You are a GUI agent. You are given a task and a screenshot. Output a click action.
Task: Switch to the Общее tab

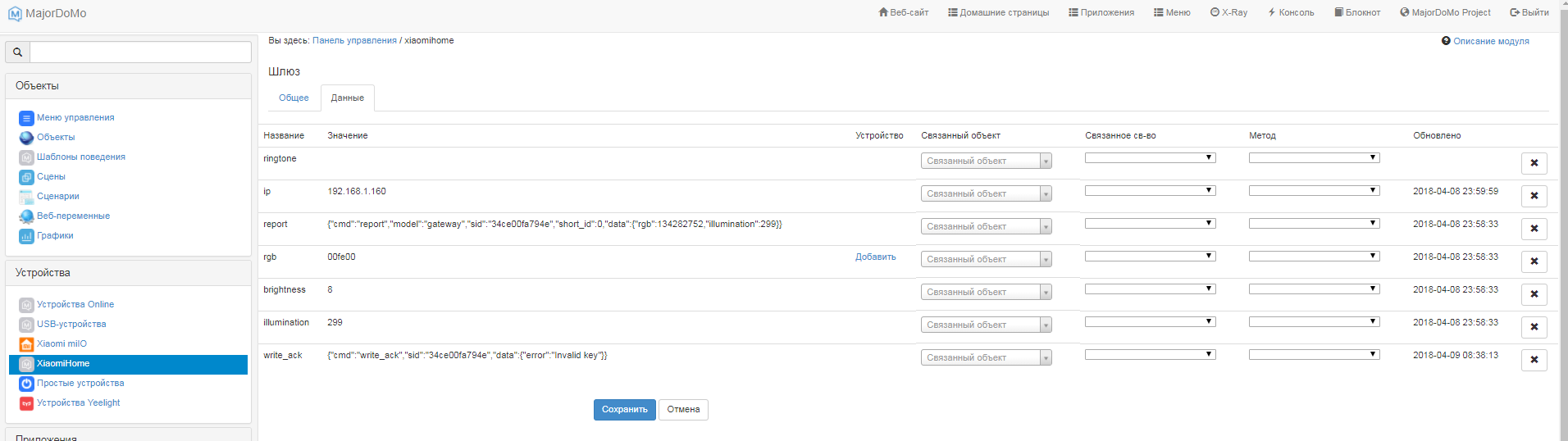pyautogui.click(x=294, y=98)
